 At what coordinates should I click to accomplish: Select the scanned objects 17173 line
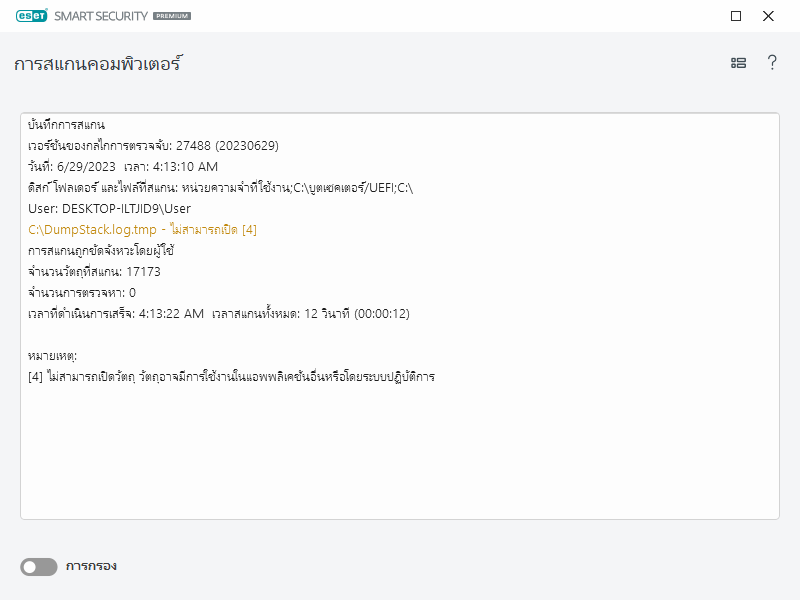[x=94, y=271]
